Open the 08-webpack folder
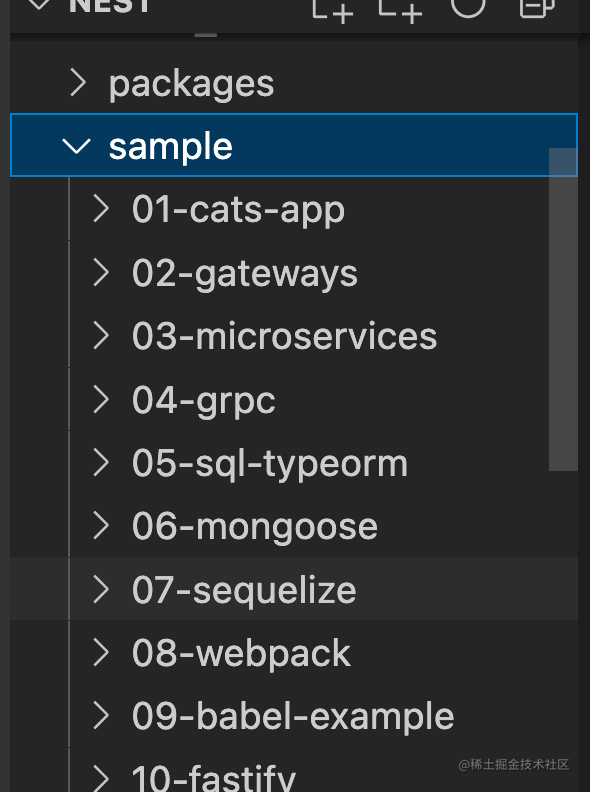Viewport: 590px width, 792px height. 241,653
